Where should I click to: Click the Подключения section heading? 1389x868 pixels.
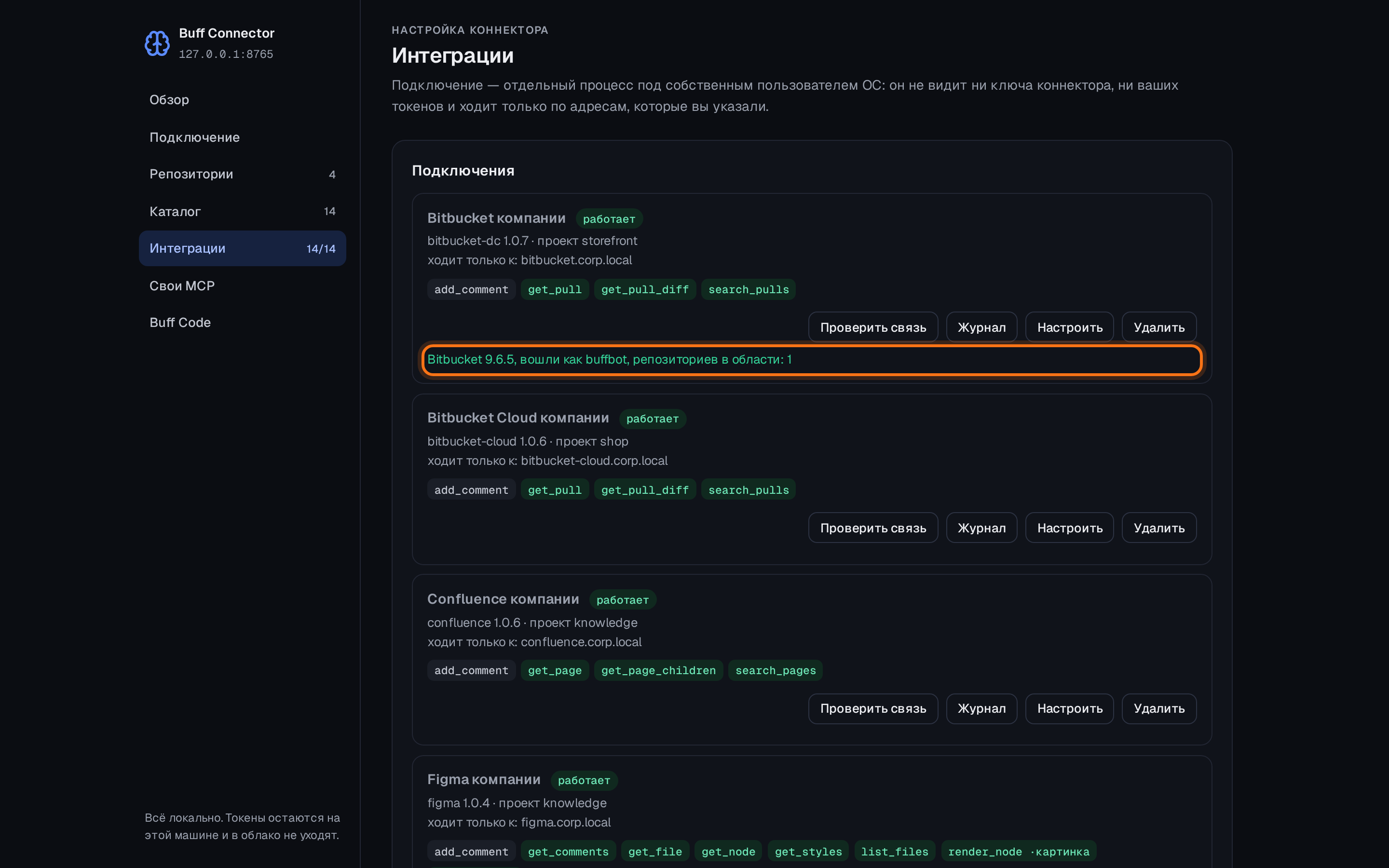coord(463,171)
